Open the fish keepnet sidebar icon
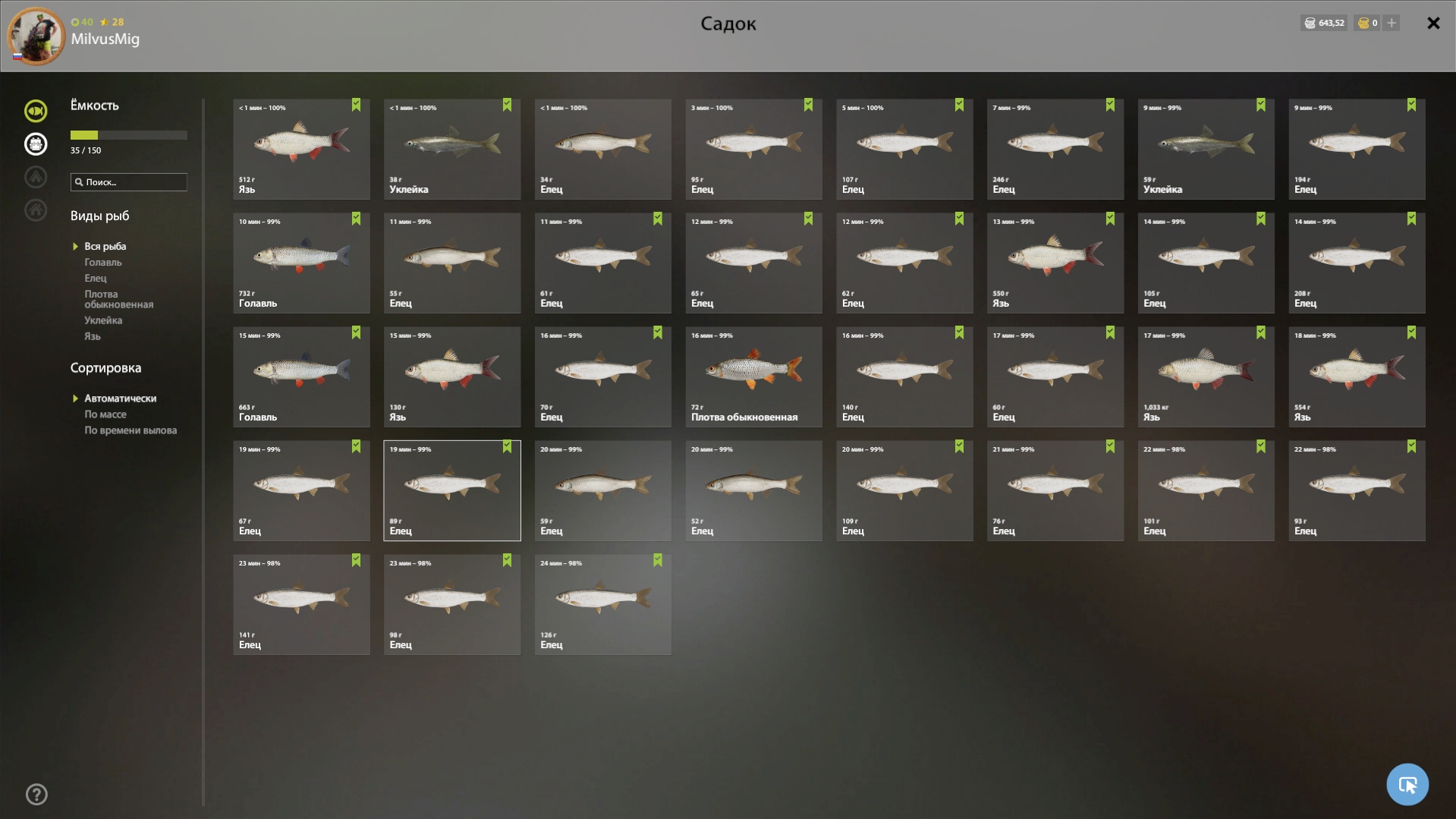Screen dimensions: 1456x819 [x=36, y=111]
